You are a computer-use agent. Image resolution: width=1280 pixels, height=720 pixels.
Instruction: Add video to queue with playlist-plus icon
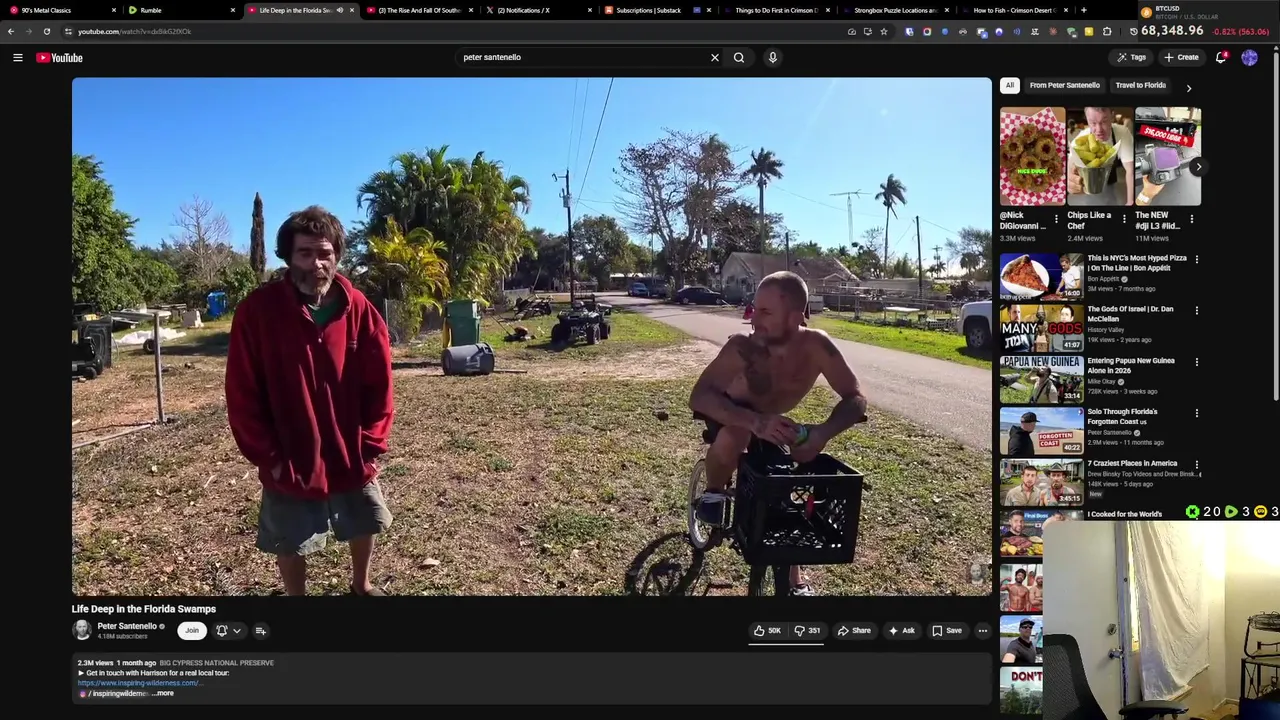click(260, 631)
